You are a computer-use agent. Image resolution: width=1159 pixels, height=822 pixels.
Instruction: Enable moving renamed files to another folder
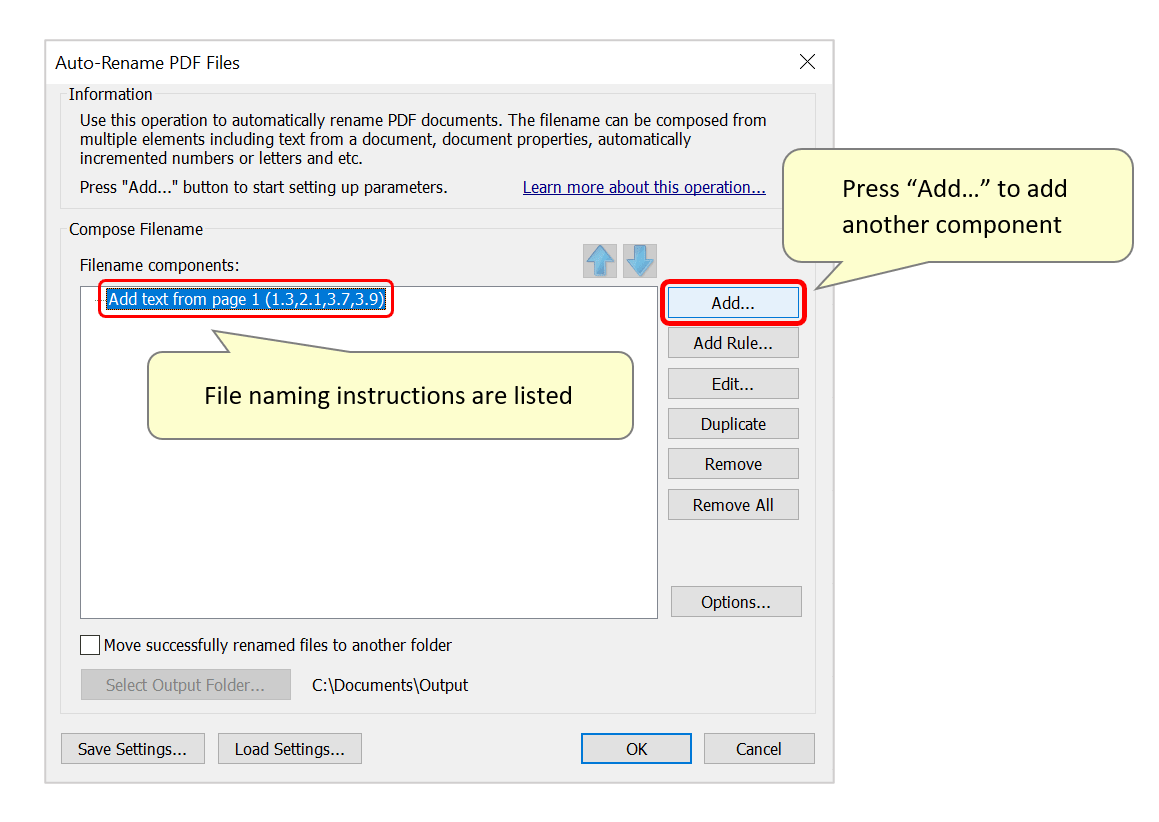[x=89, y=644]
